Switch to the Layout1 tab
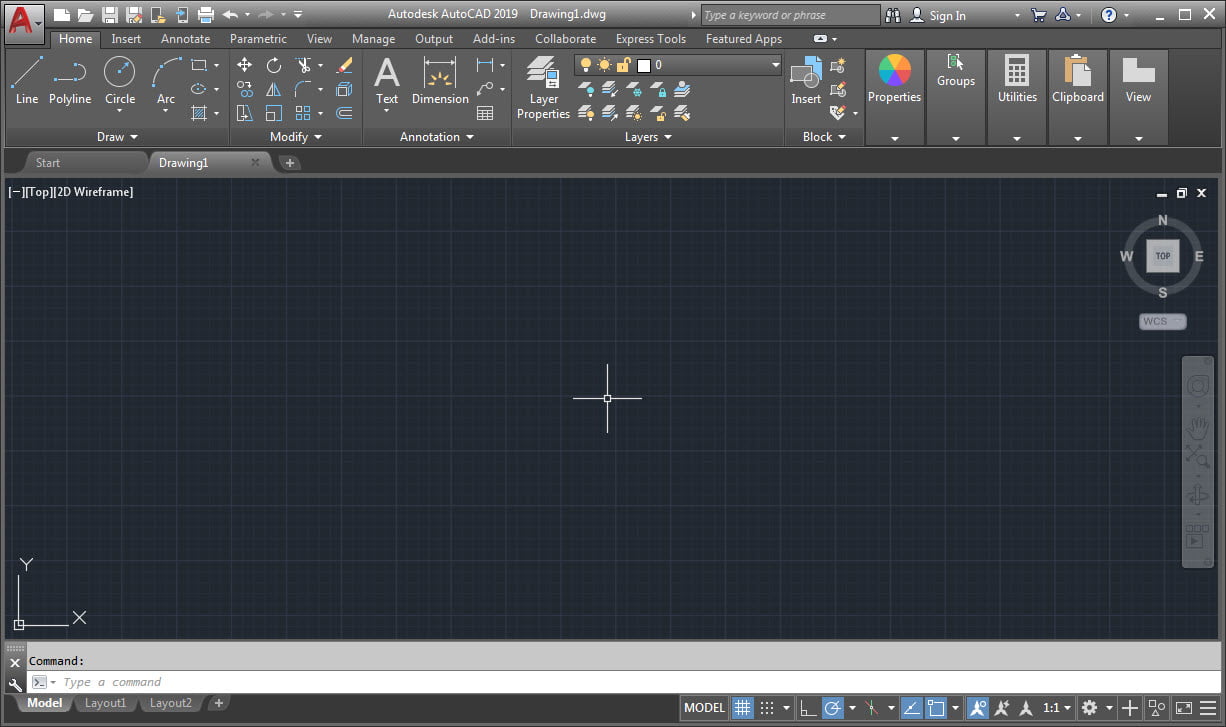This screenshot has width=1226, height=727. [105, 703]
